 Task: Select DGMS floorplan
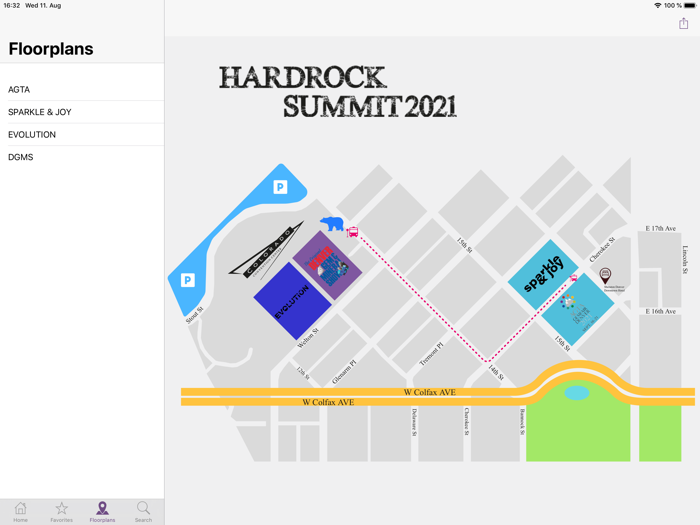coord(82,157)
